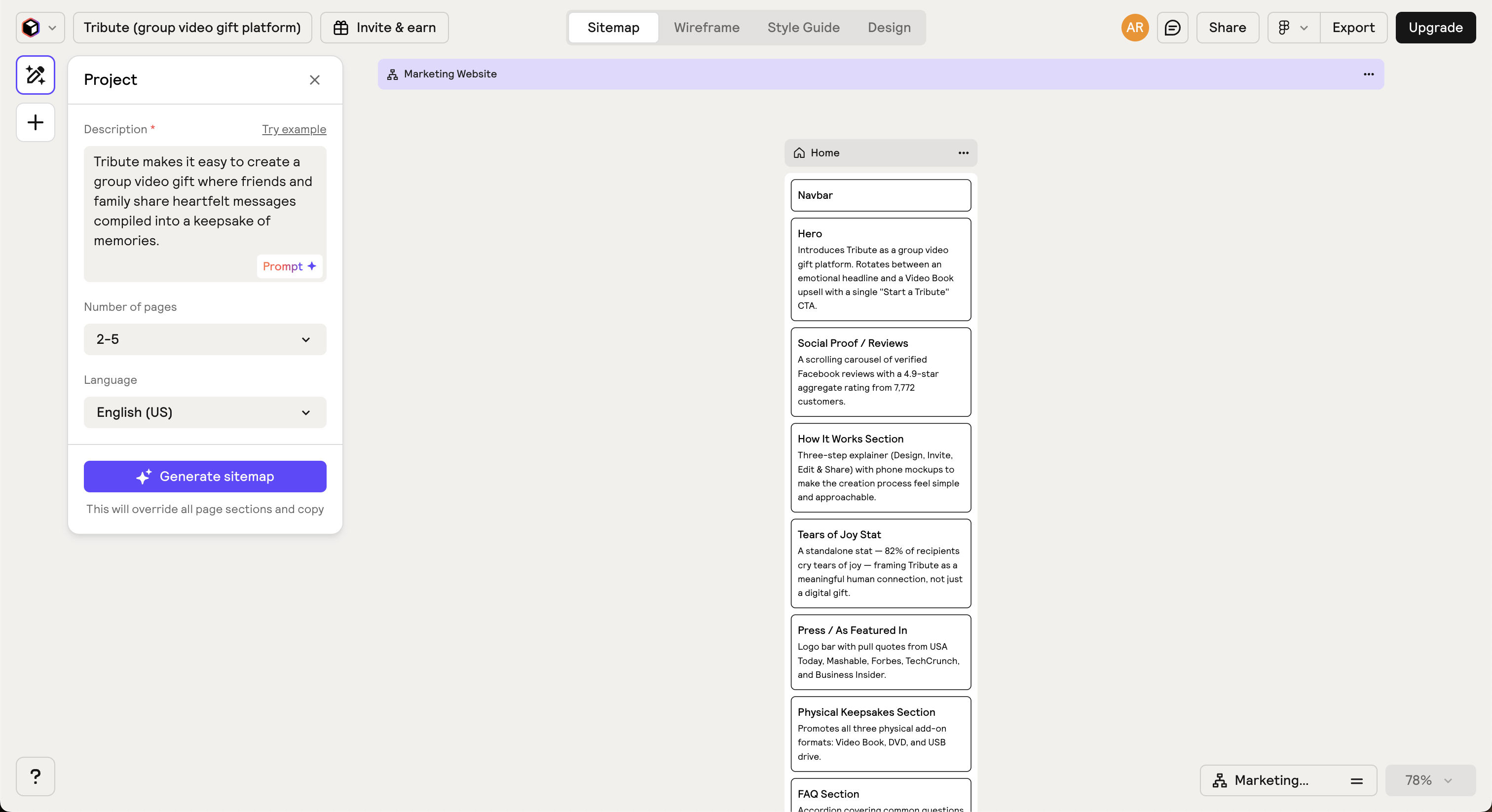
Task: Click the Relume logo icon
Action: tap(30, 27)
